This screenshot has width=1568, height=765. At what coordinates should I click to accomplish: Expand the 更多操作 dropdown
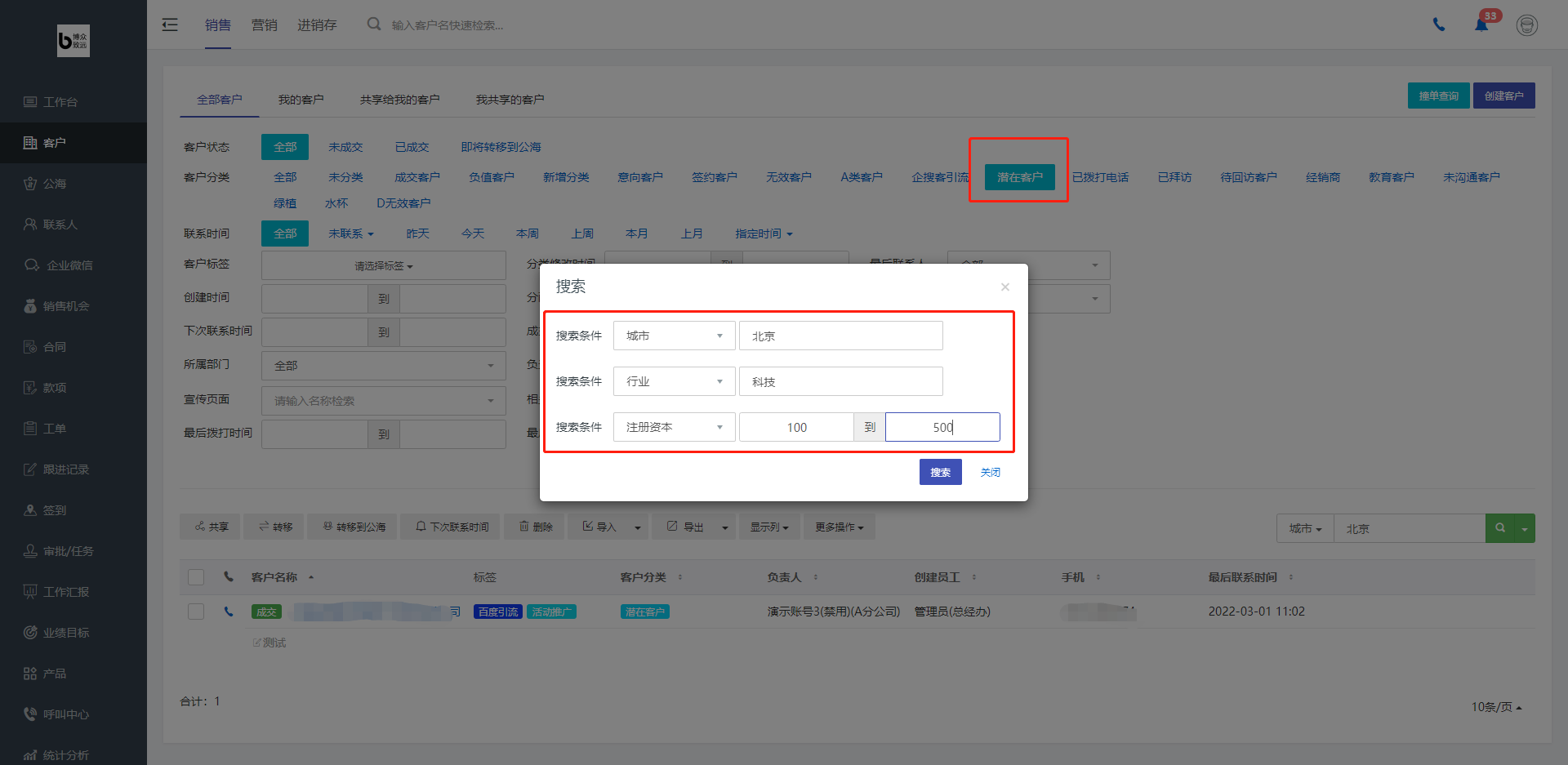[x=840, y=527]
